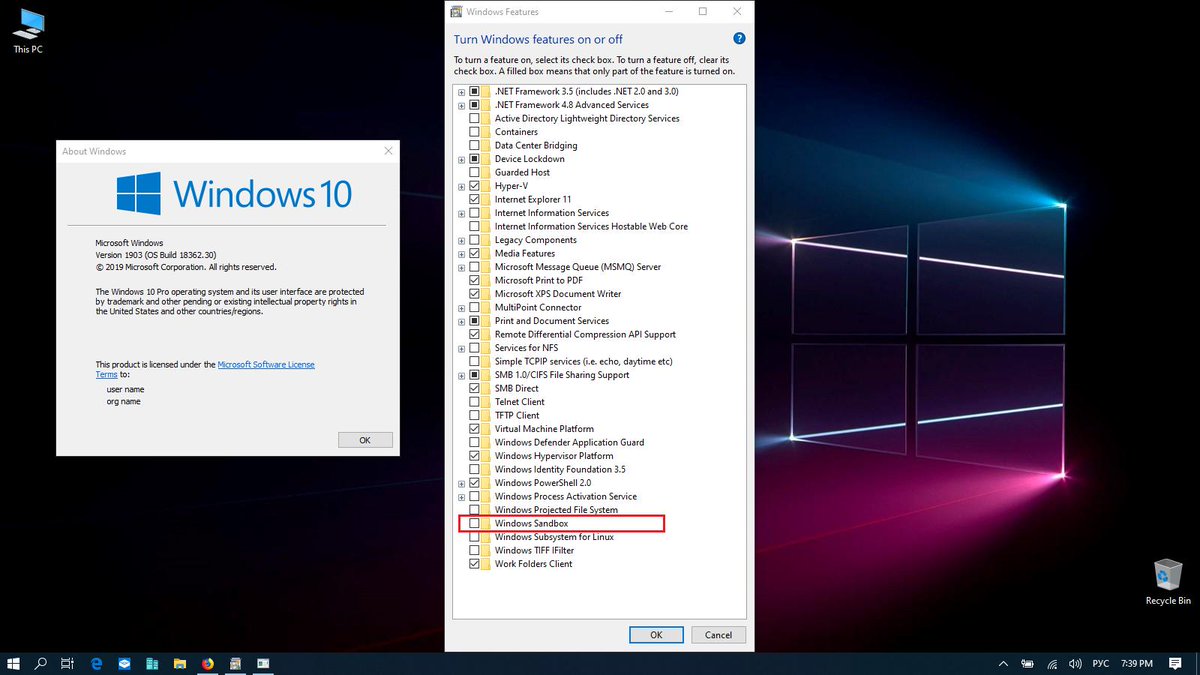Select Windows Identity Foundation 3.5 label
1200x675 pixels.
click(x=560, y=469)
